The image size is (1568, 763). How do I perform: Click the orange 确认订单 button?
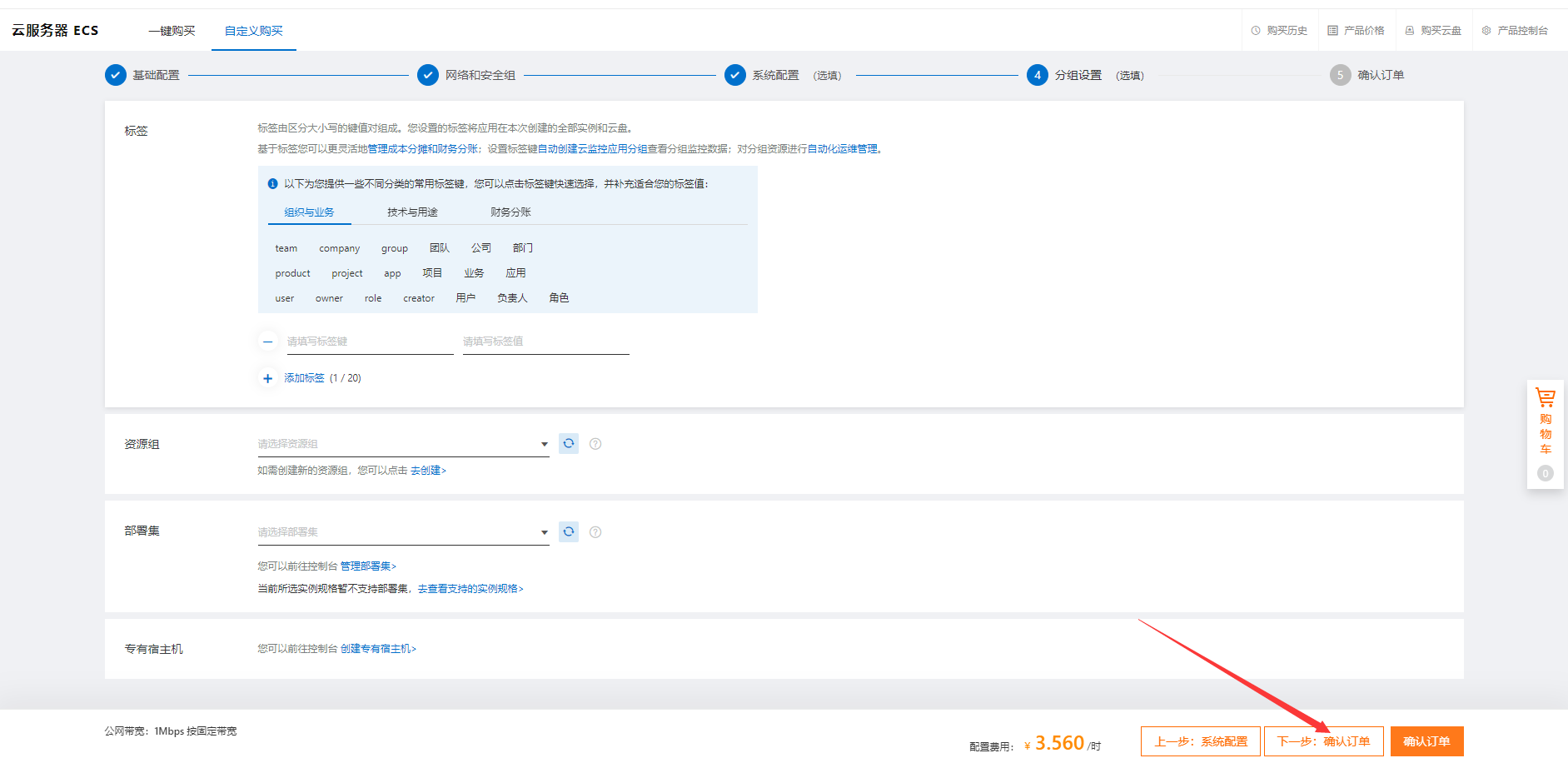[1426, 741]
